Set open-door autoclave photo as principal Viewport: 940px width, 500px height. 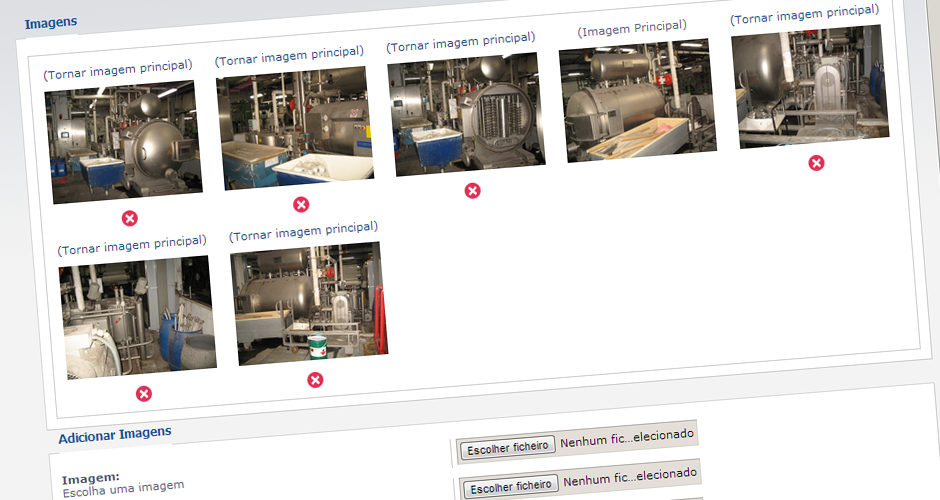click(461, 42)
